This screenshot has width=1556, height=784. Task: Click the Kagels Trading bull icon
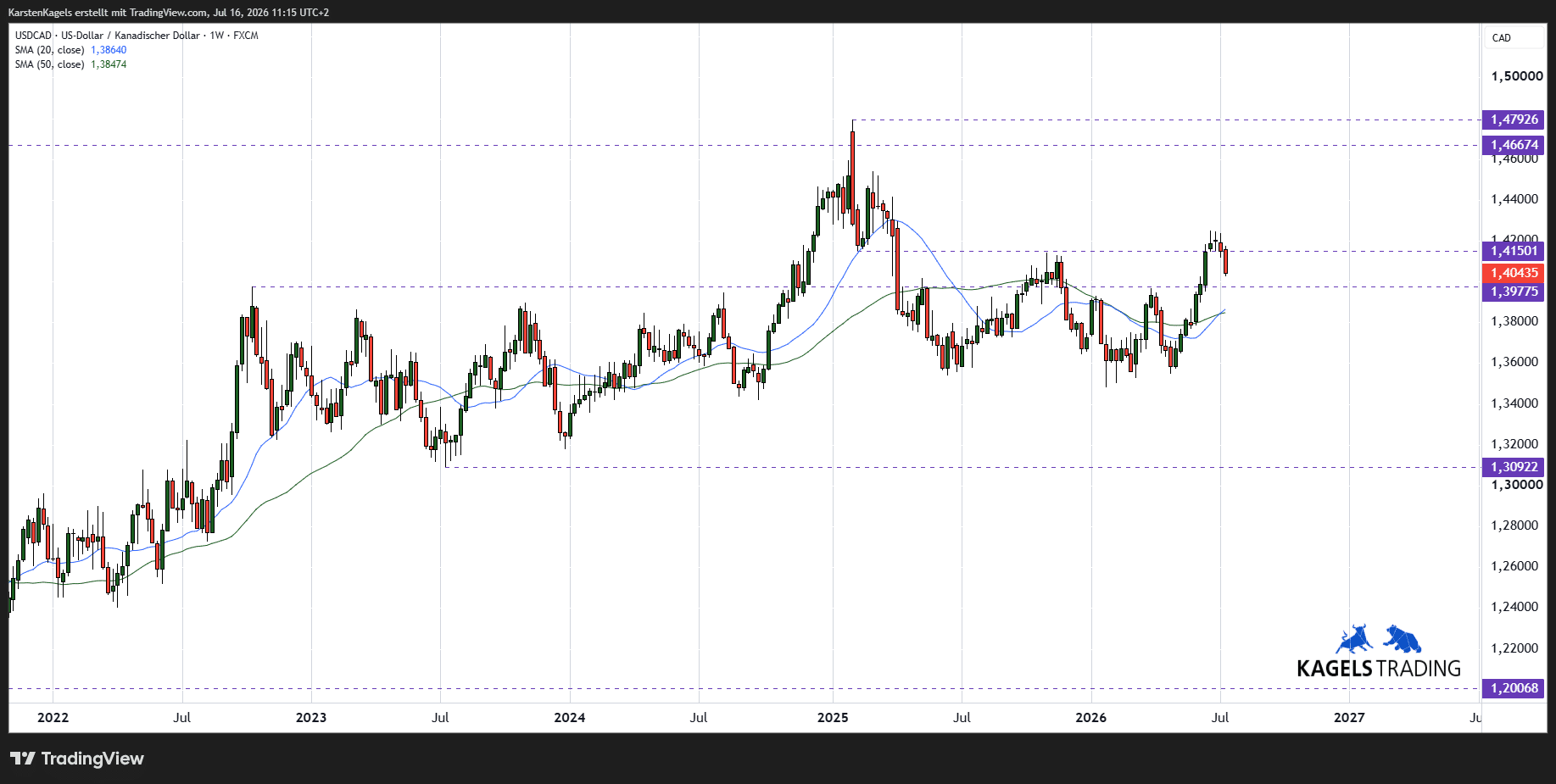tap(1354, 638)
